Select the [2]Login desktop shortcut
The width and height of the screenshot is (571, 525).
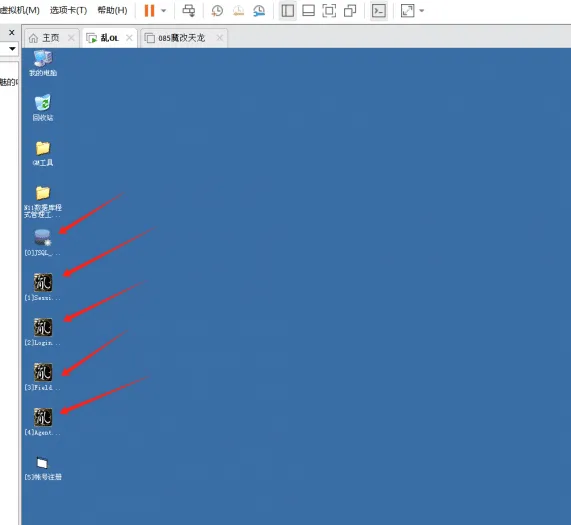point(43,332)
